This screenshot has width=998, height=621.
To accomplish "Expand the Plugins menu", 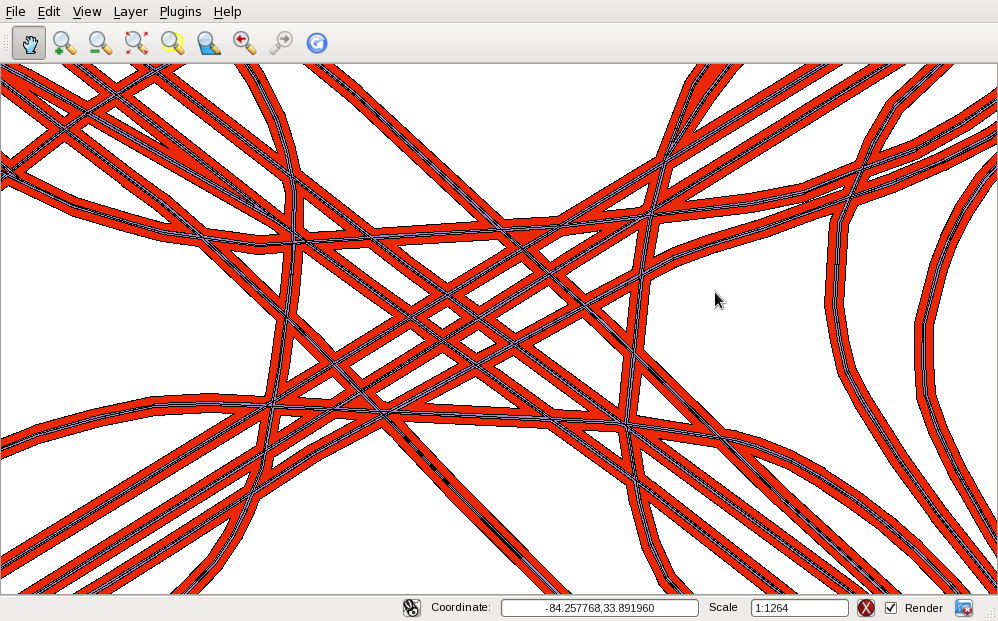I will pyautogui.click(x=180, y=11).
